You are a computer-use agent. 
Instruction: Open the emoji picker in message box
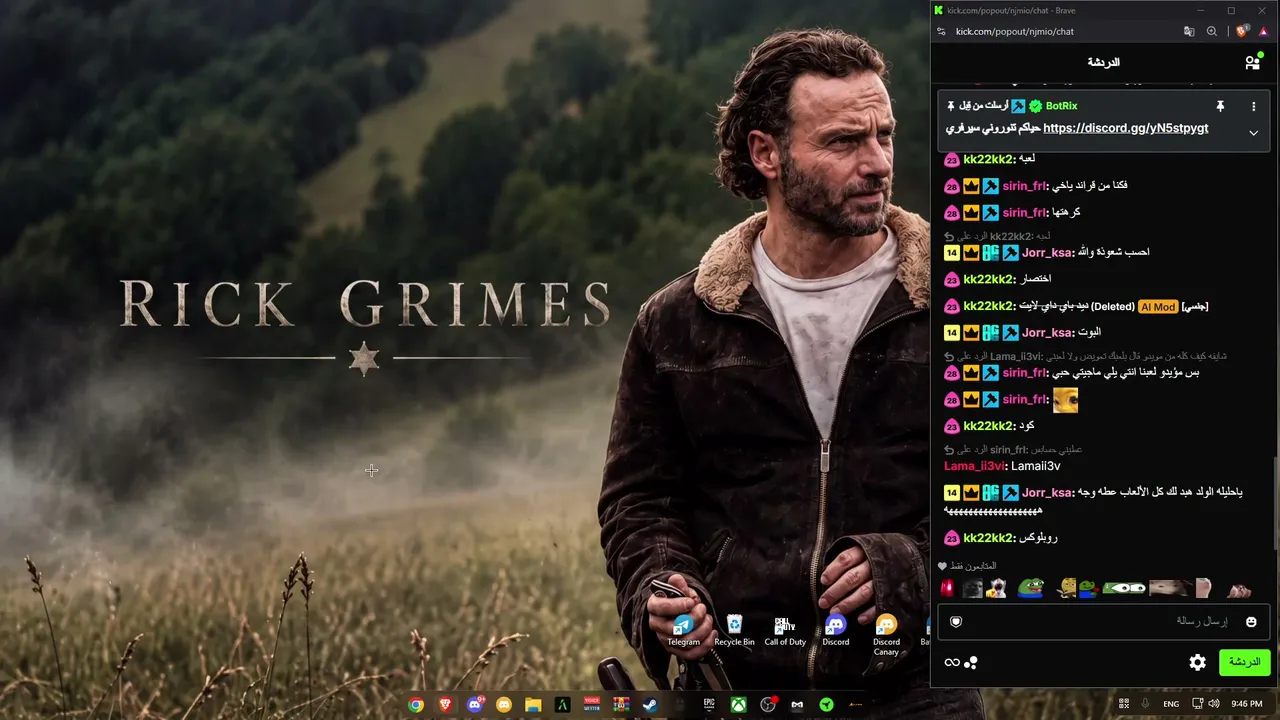coord(1251,622)
